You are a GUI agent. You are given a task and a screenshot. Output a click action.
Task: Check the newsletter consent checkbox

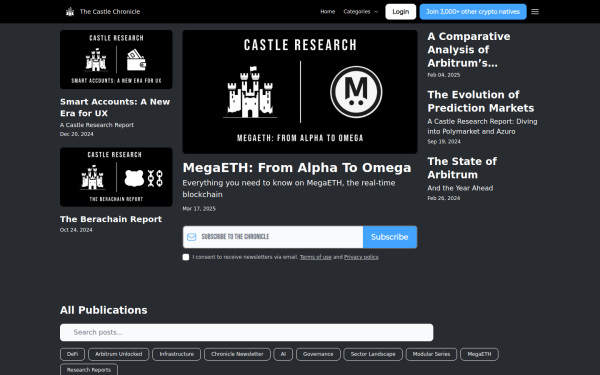pos(186,257)
